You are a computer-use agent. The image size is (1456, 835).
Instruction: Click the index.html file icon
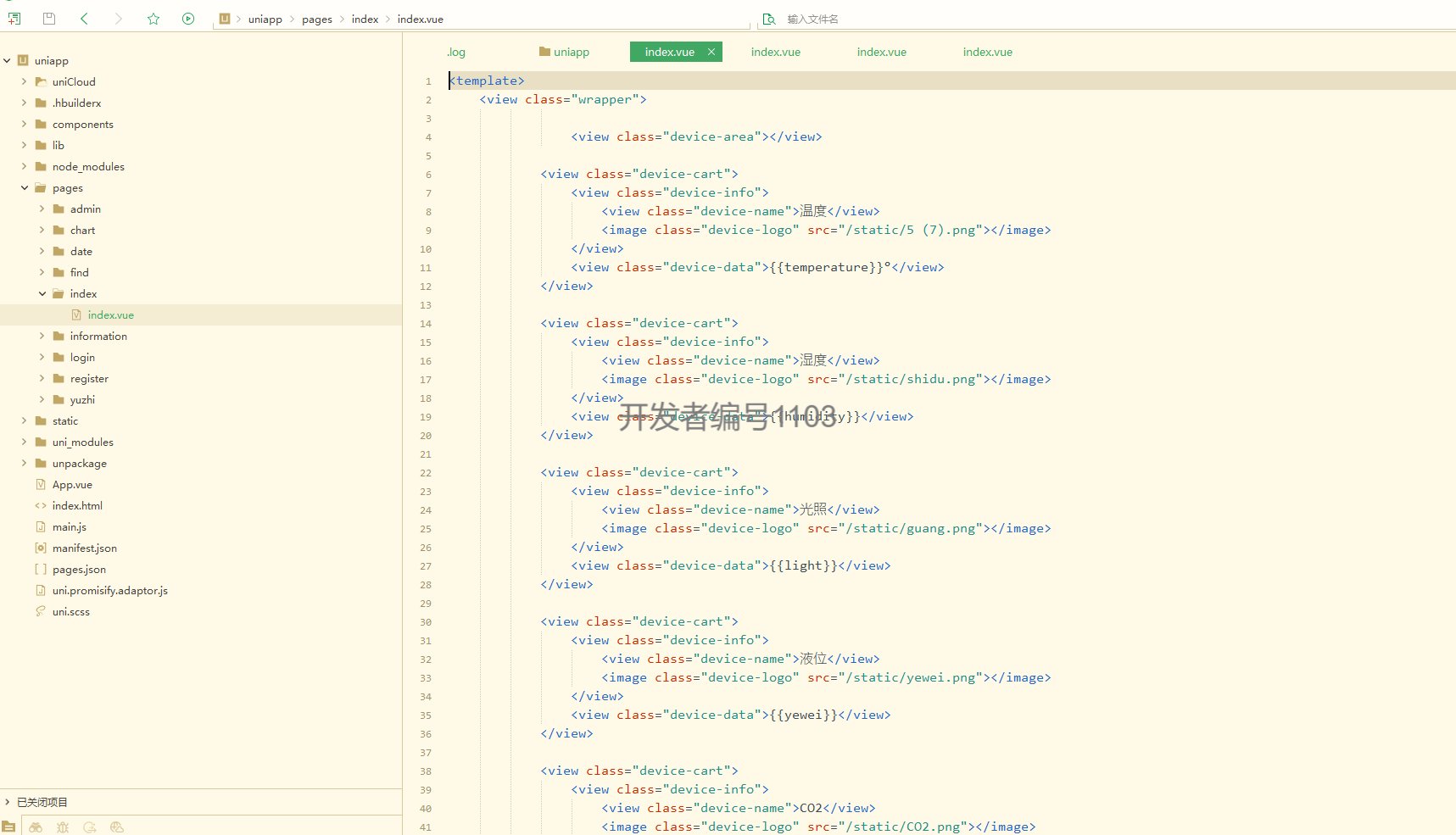(x=41, y=506)
